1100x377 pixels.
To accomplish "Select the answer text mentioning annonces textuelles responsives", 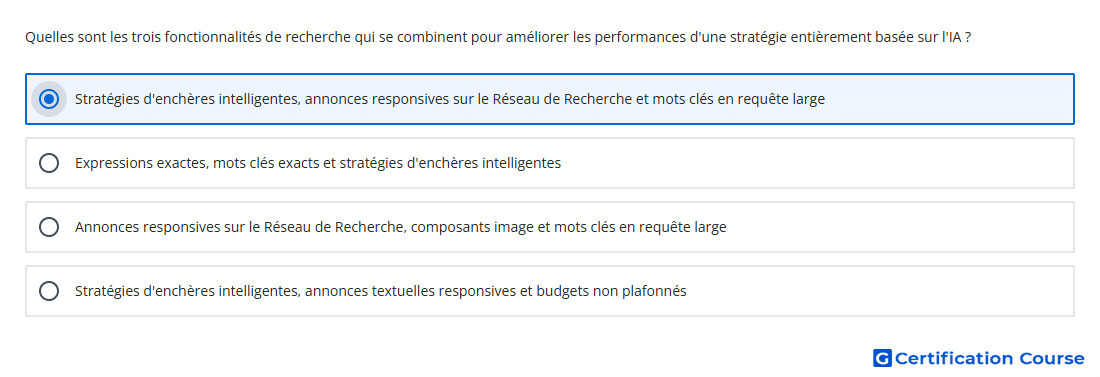I will pos(380,291).
